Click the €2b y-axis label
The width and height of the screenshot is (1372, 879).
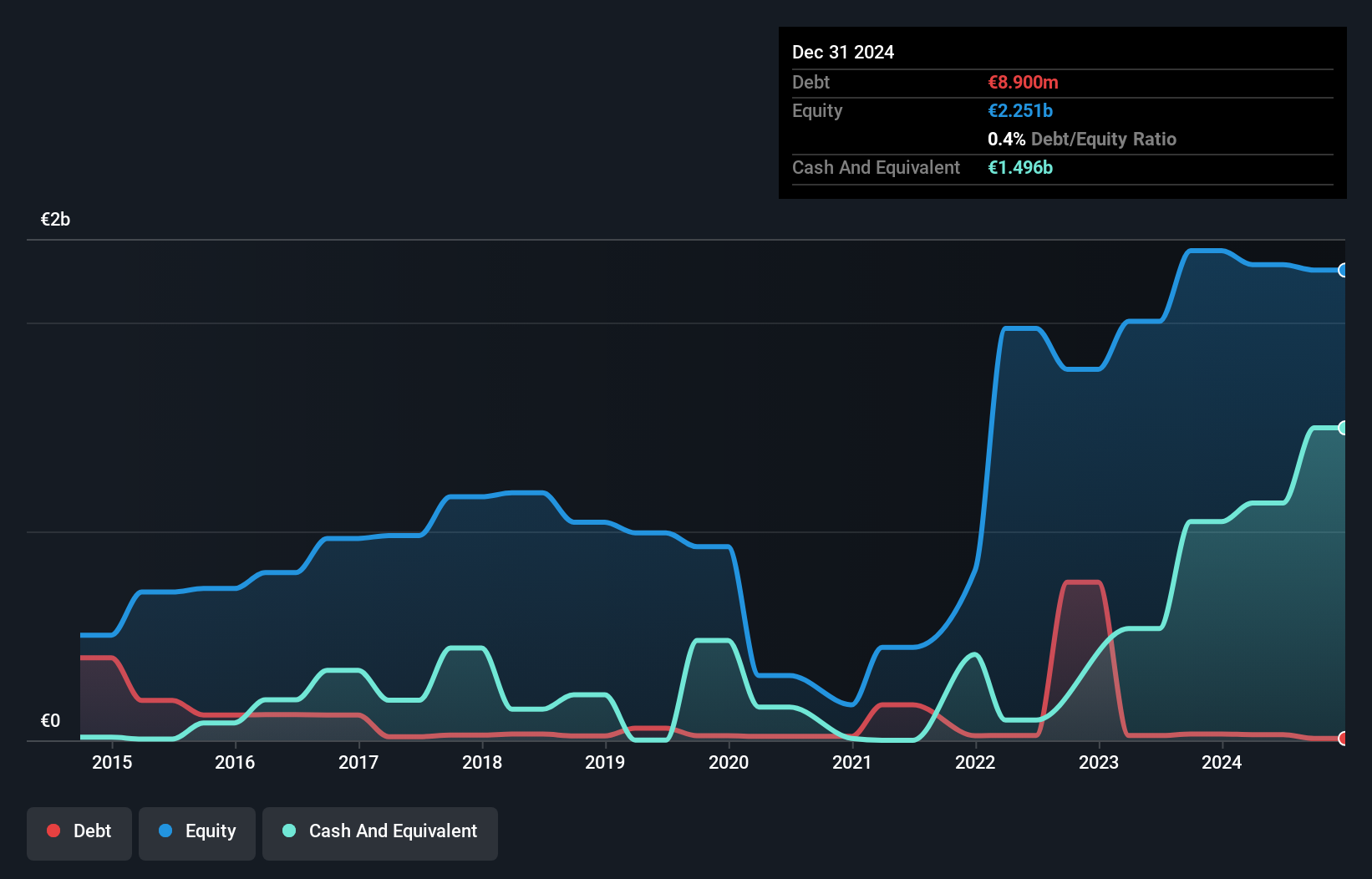(x=56, y=220)
